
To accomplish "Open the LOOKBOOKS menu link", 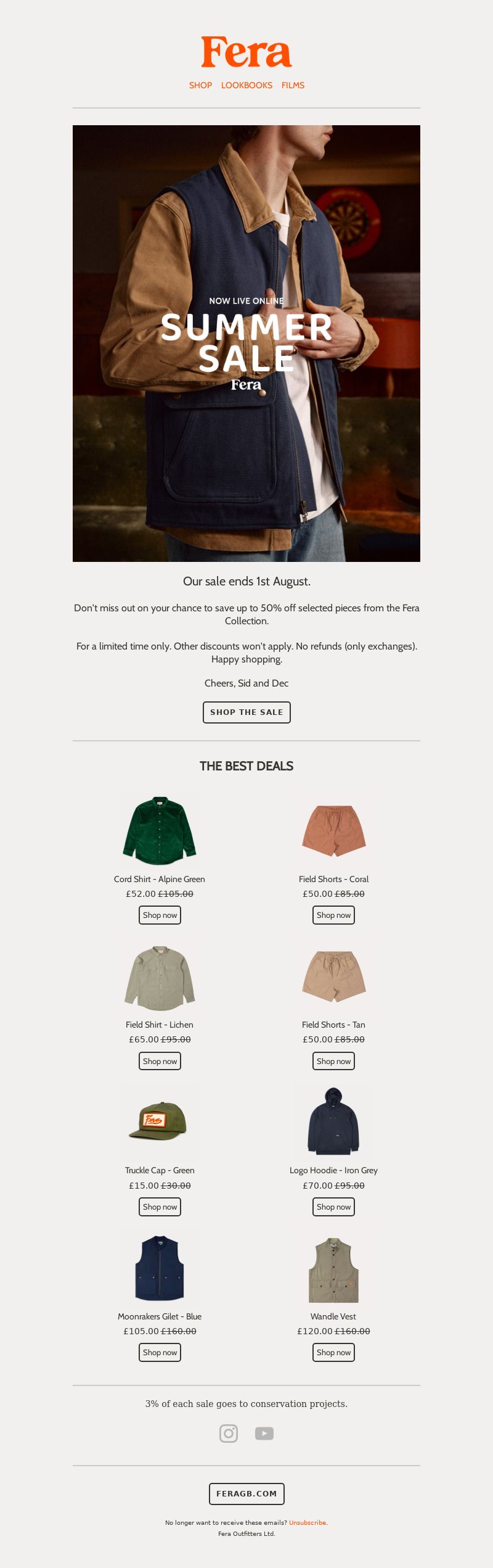I will pos(246,85).
